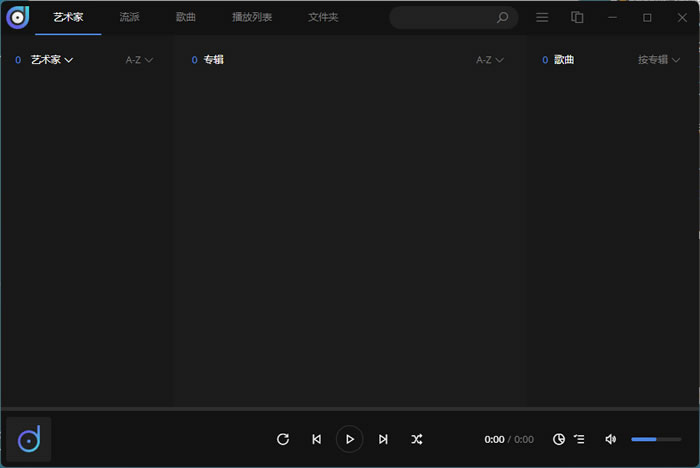Screen dimensions: 700x468
Task: Open the hamburger main menu
Action: (542, 17)
